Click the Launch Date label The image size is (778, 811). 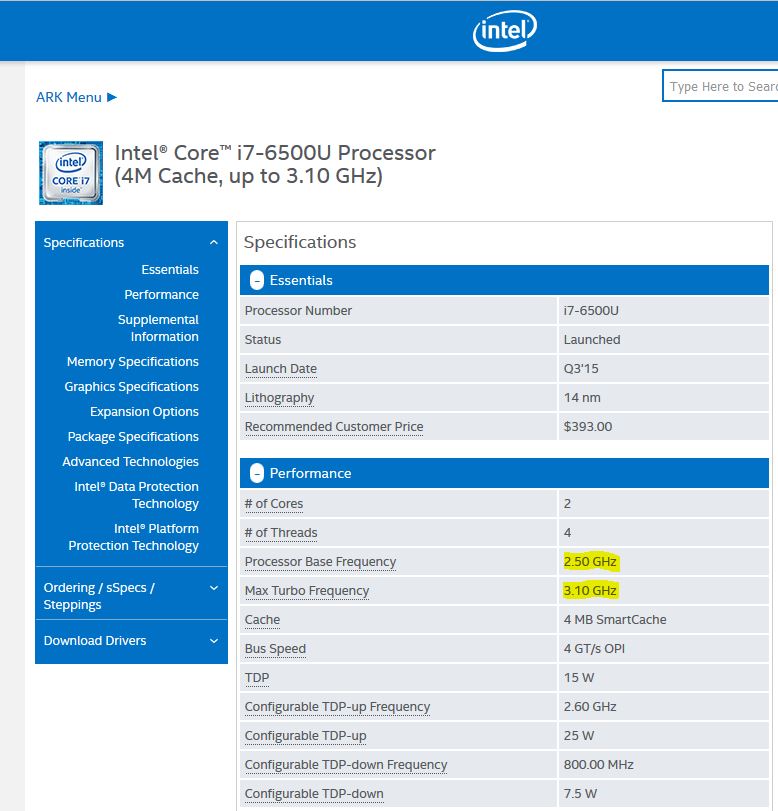click(x=280, y=369)
